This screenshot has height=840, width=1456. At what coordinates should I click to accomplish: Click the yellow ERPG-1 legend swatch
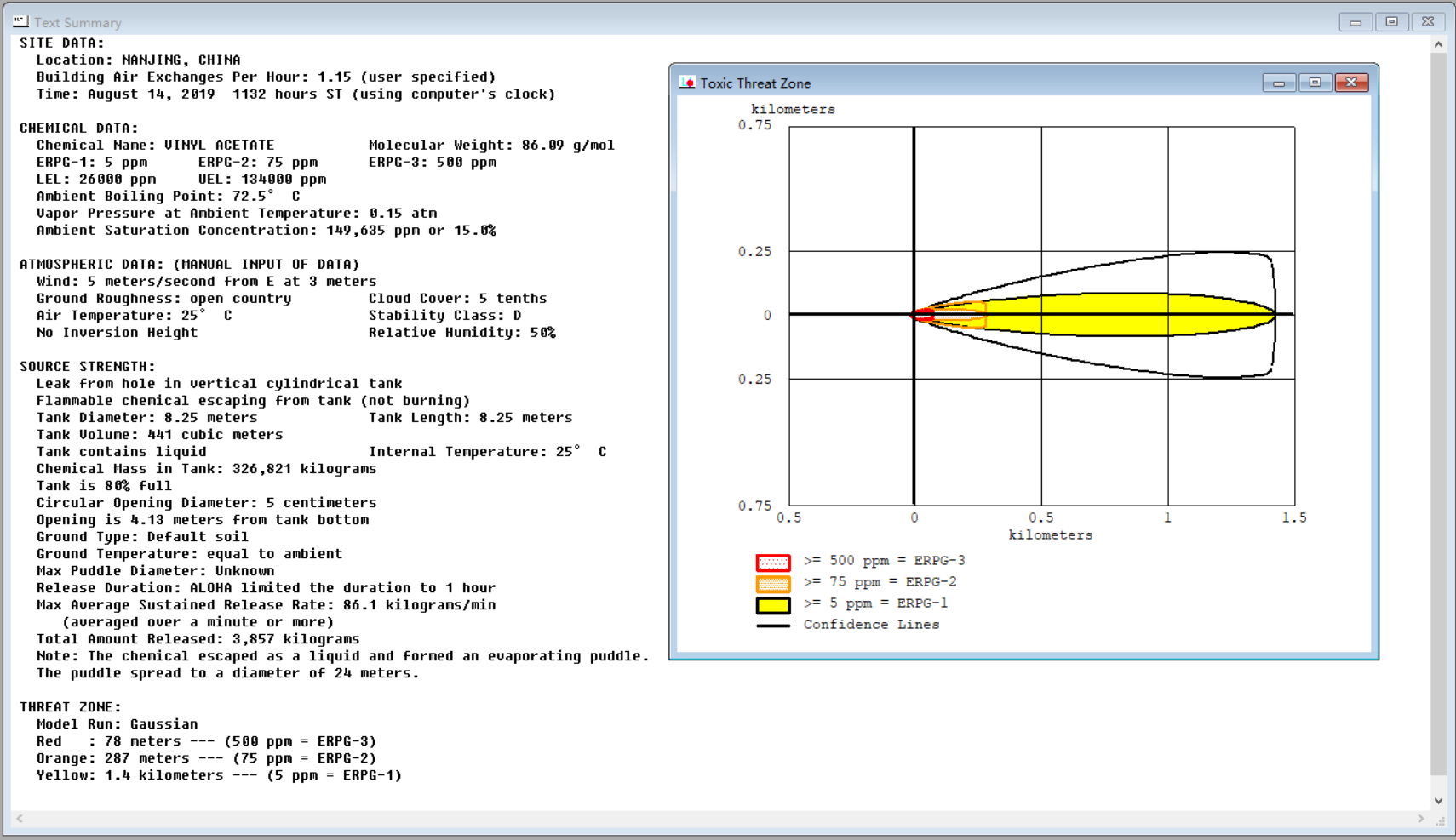tap(773, 605)
